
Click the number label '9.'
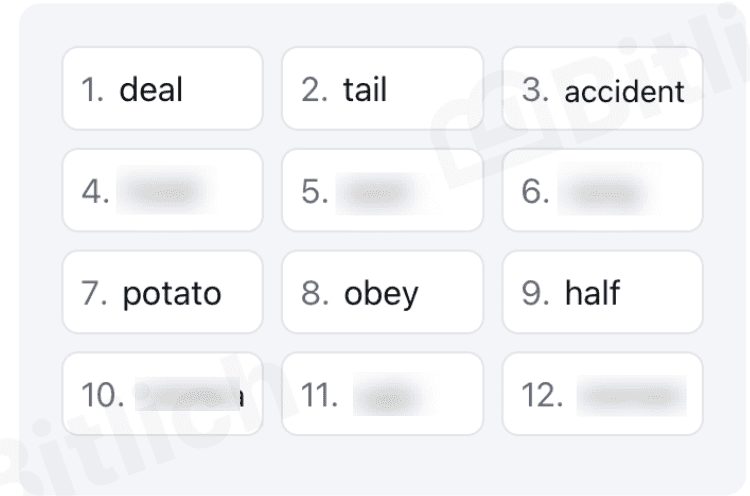pyautogui.click(x=535, y=293)
